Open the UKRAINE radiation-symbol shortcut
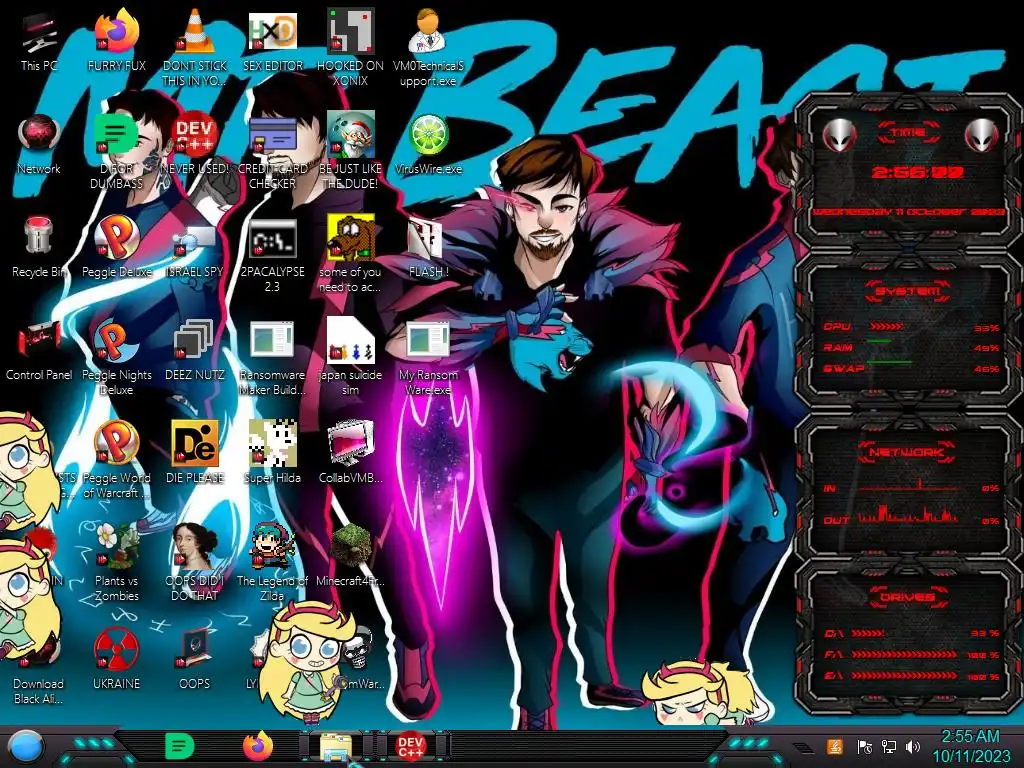This screenshot has height=768, width=1024. coord(117,649)
